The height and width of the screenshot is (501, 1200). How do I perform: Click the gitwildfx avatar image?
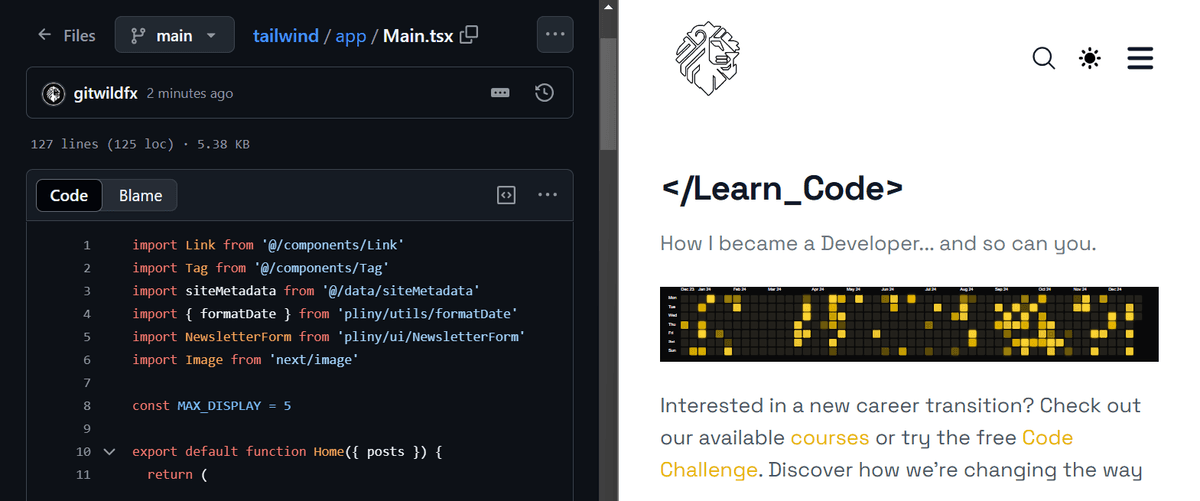(54, 93)
